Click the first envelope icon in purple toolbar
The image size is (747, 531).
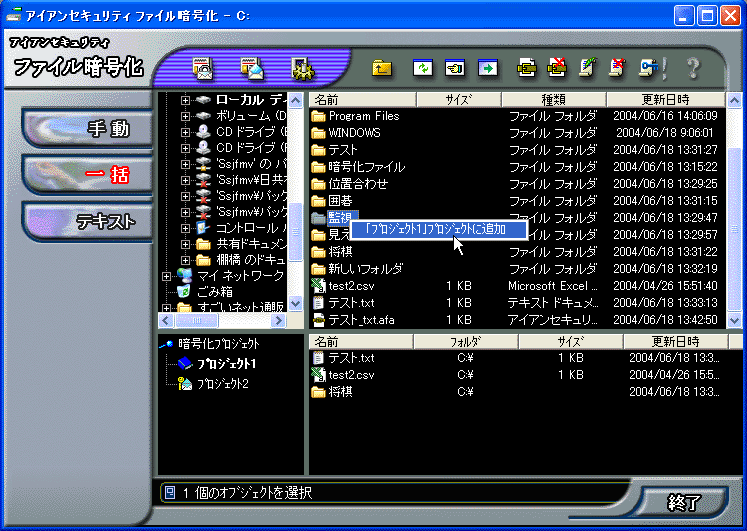[204, 68]
